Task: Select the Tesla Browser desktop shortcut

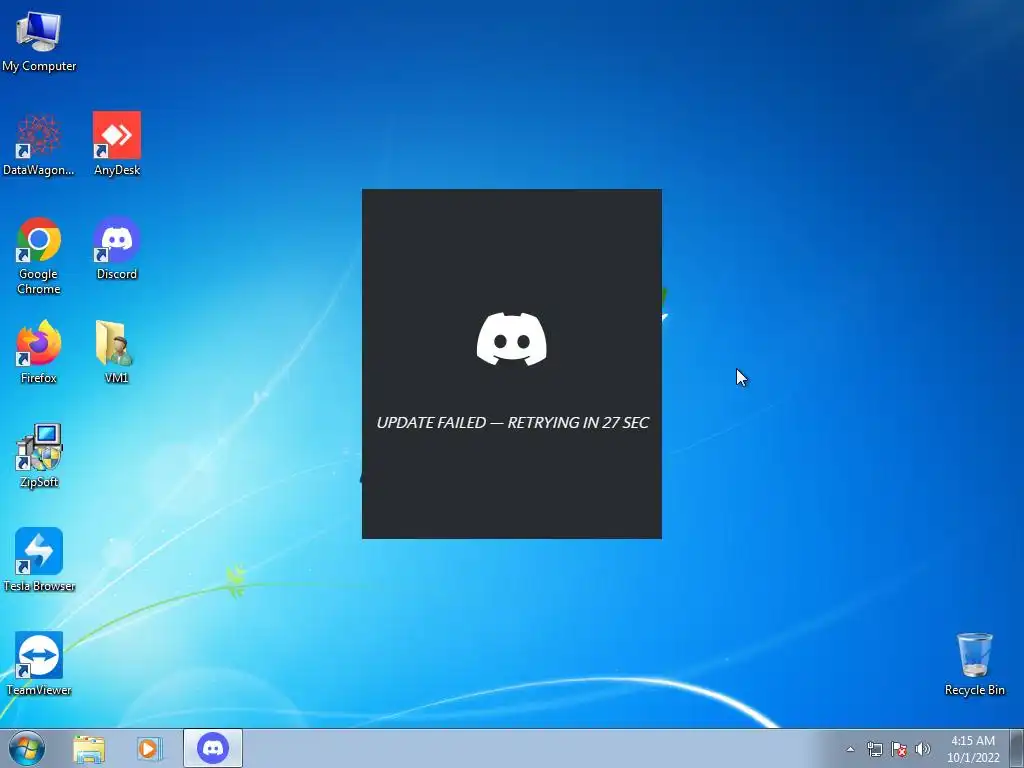Action: (x=39, y=560)
